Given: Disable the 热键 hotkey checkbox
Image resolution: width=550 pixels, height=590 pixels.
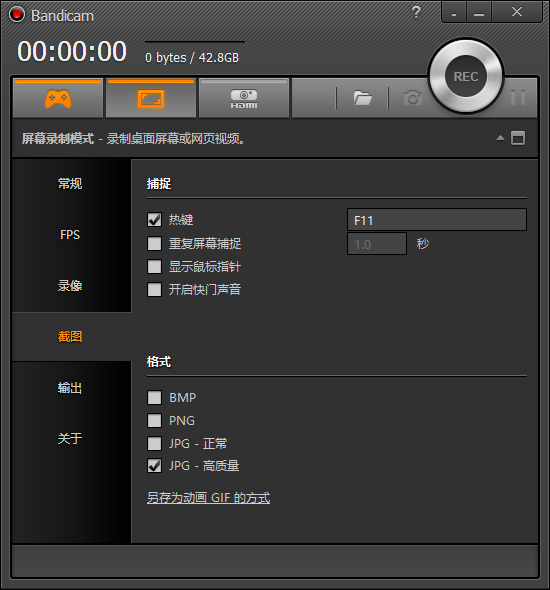Looking at the screenshot, I should click(x=154, y=220).
